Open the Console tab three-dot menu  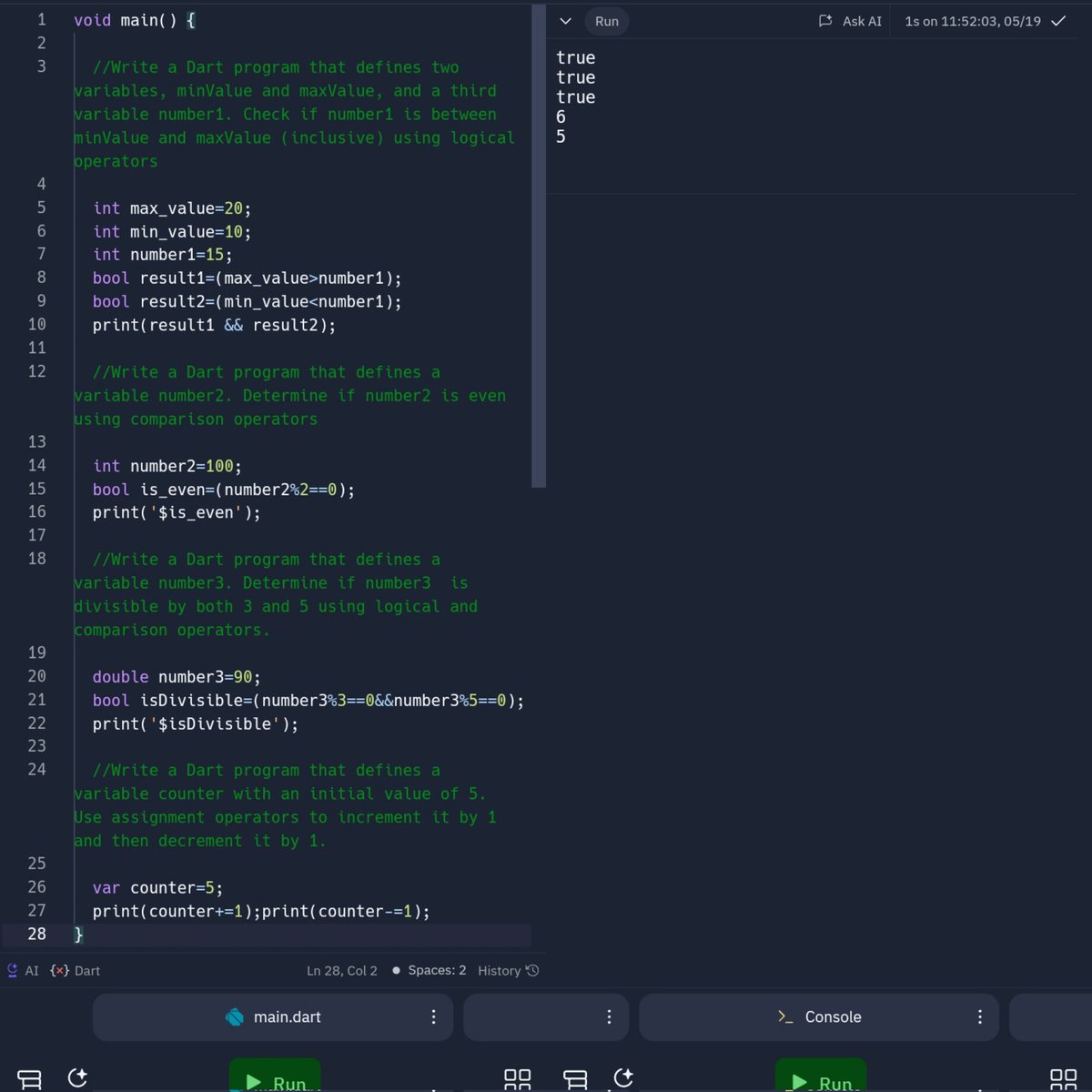pyautogui.click(x=979, y=1016)
